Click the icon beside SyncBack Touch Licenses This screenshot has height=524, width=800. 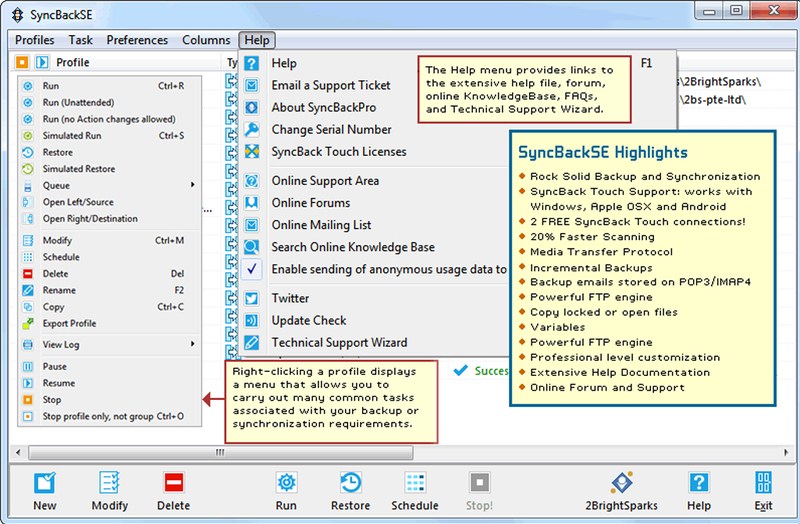252,152
